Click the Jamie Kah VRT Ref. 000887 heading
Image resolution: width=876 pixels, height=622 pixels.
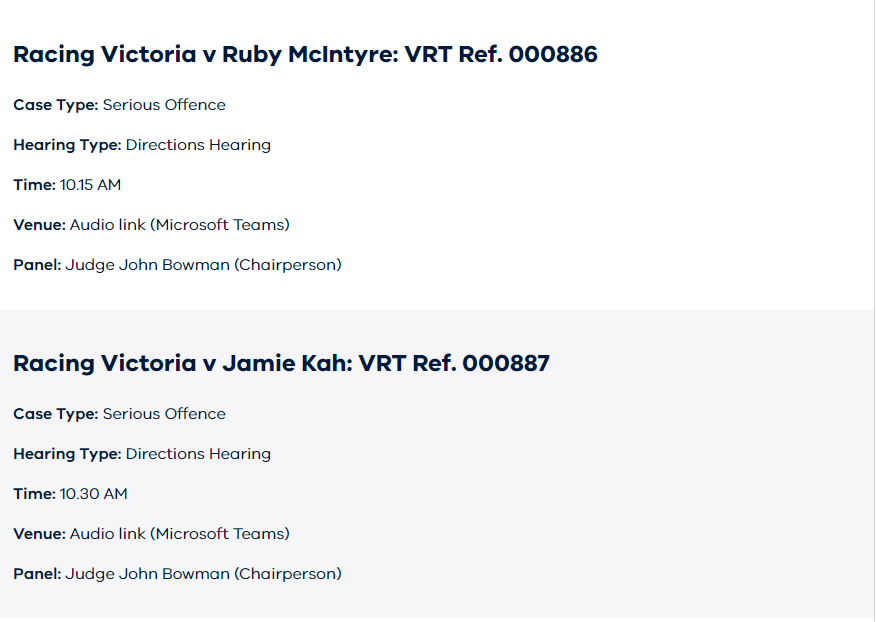[282, 364]
